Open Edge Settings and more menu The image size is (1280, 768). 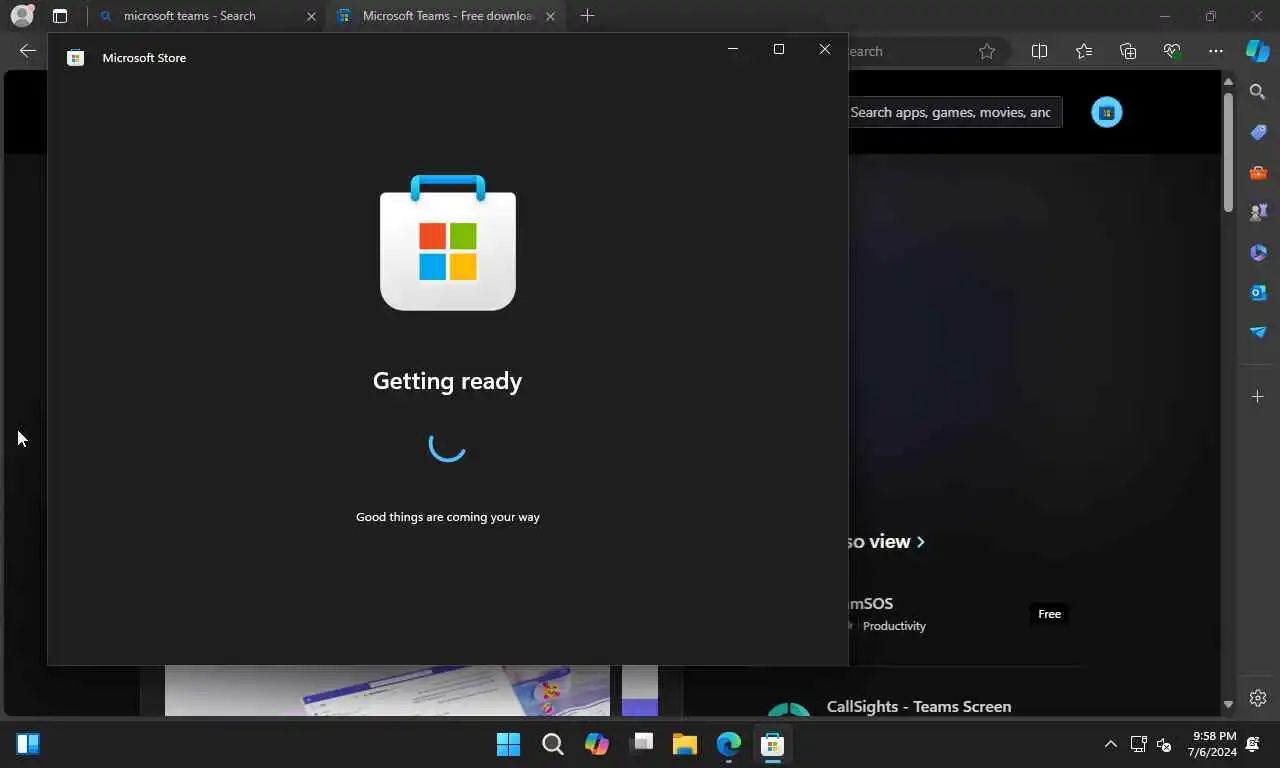click(1216, 51)
